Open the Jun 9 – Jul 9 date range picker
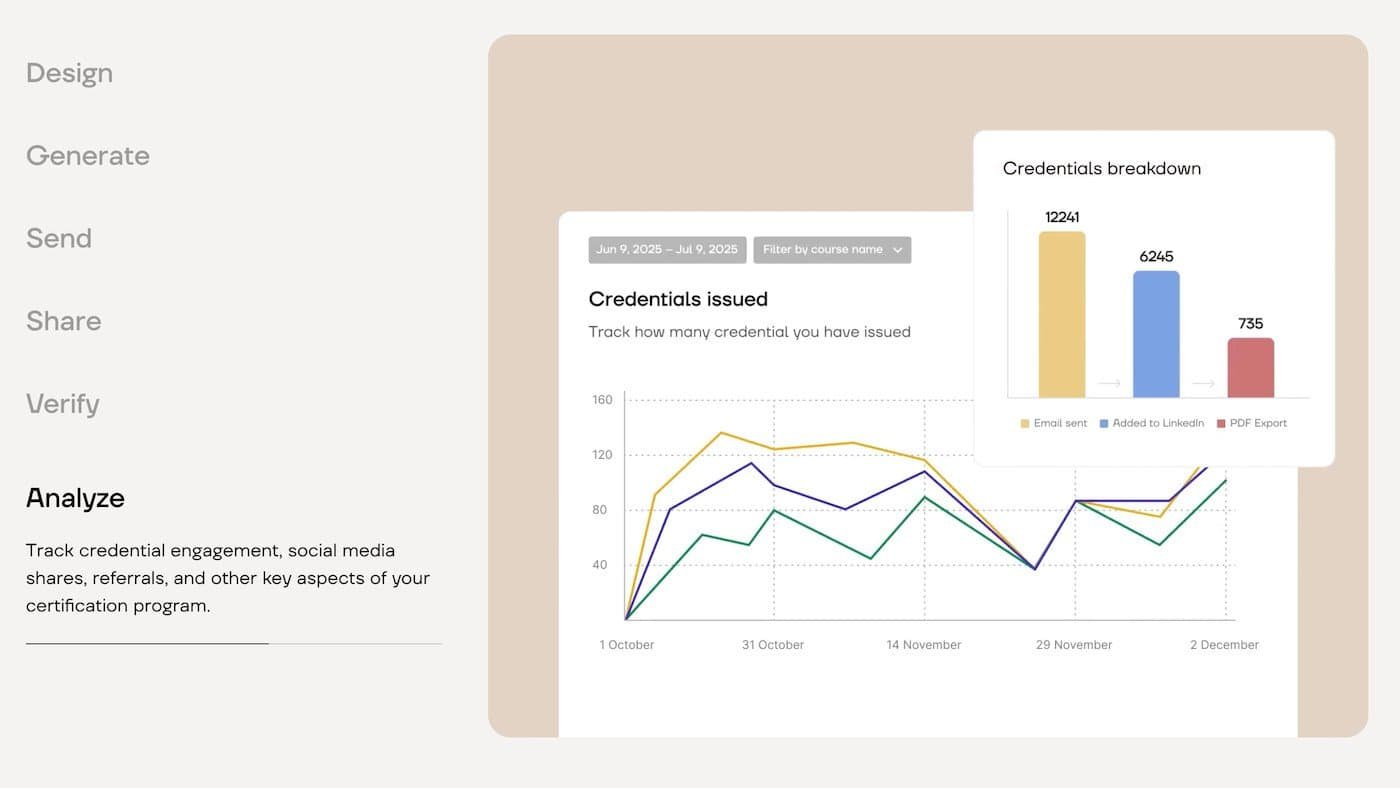 tap(667, 249)
